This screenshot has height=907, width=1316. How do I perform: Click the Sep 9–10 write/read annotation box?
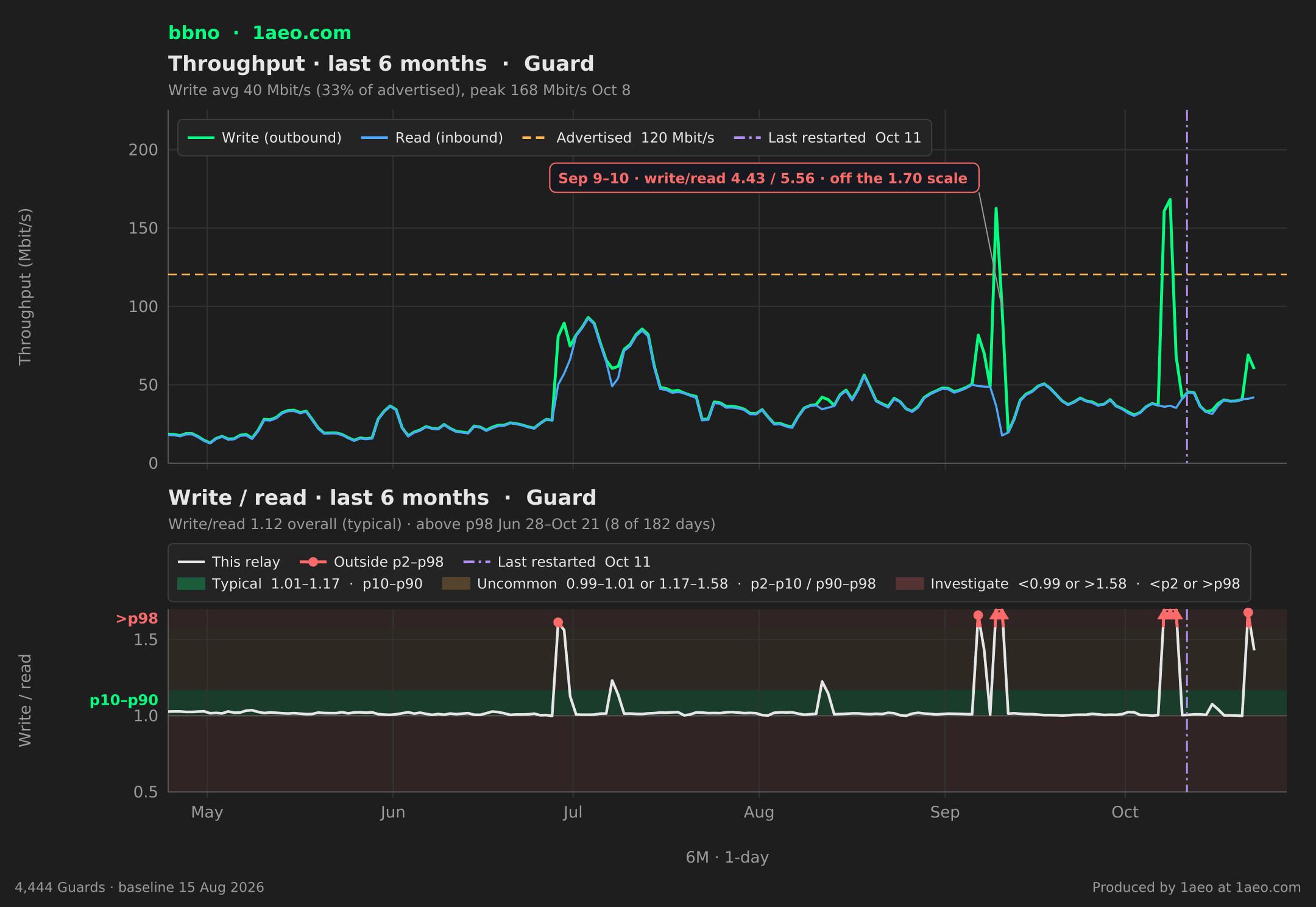(x=764, y=178)
